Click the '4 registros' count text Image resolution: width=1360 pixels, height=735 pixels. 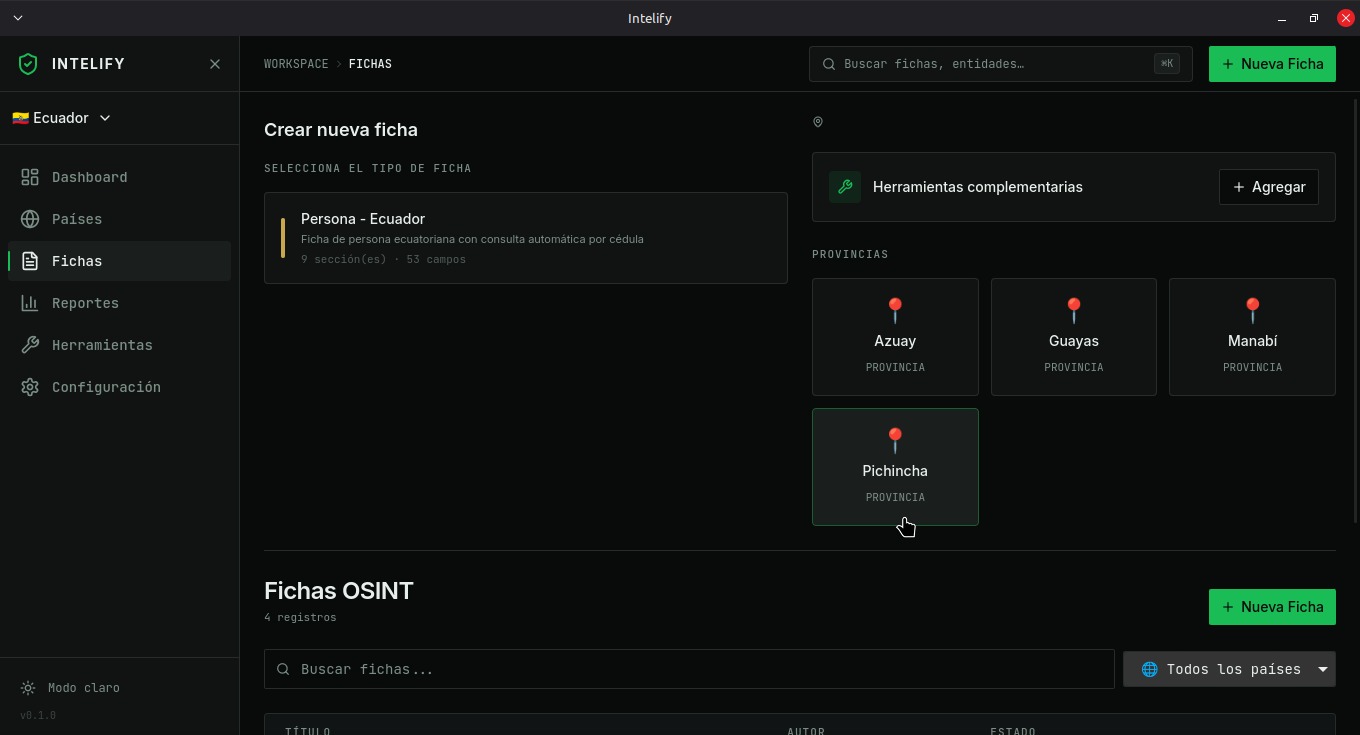pyautogui.click(x=300, y=617)
